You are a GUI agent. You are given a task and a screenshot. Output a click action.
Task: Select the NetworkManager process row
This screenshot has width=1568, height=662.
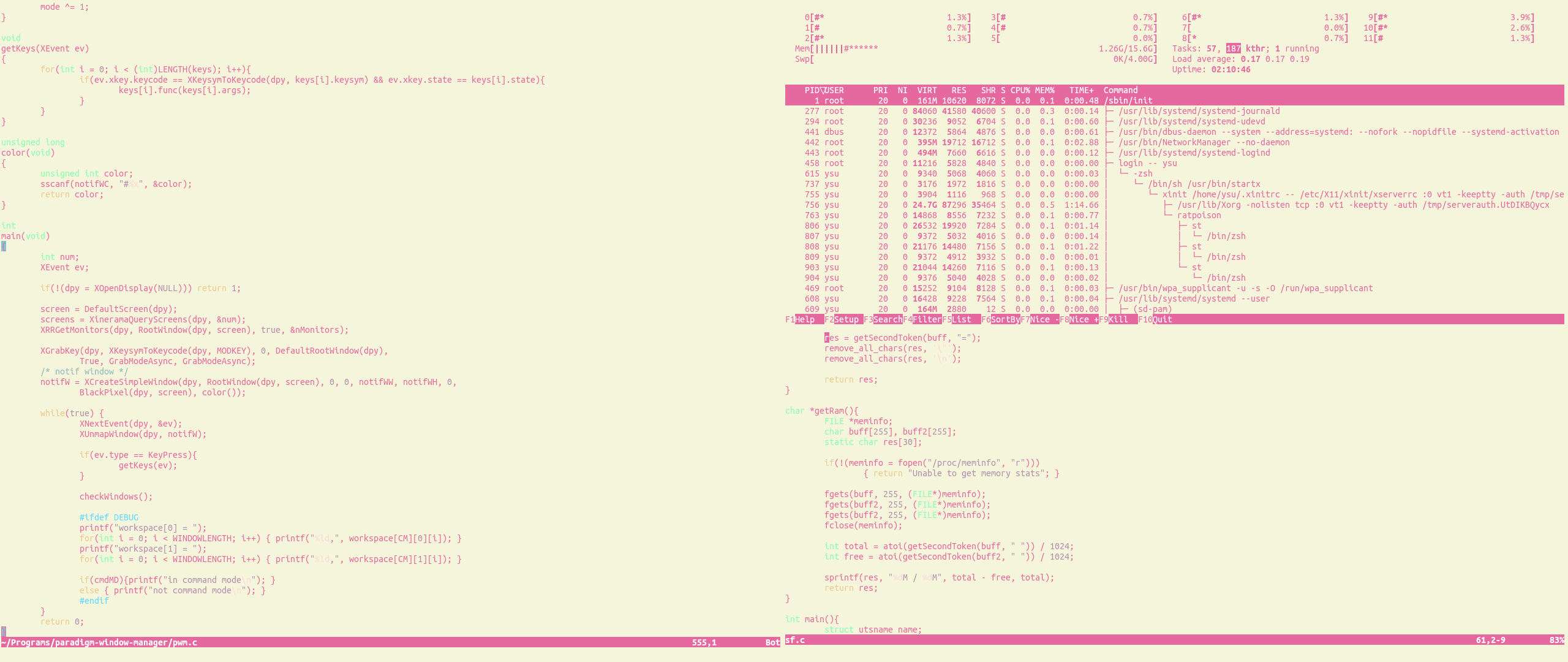(1174, 142)
